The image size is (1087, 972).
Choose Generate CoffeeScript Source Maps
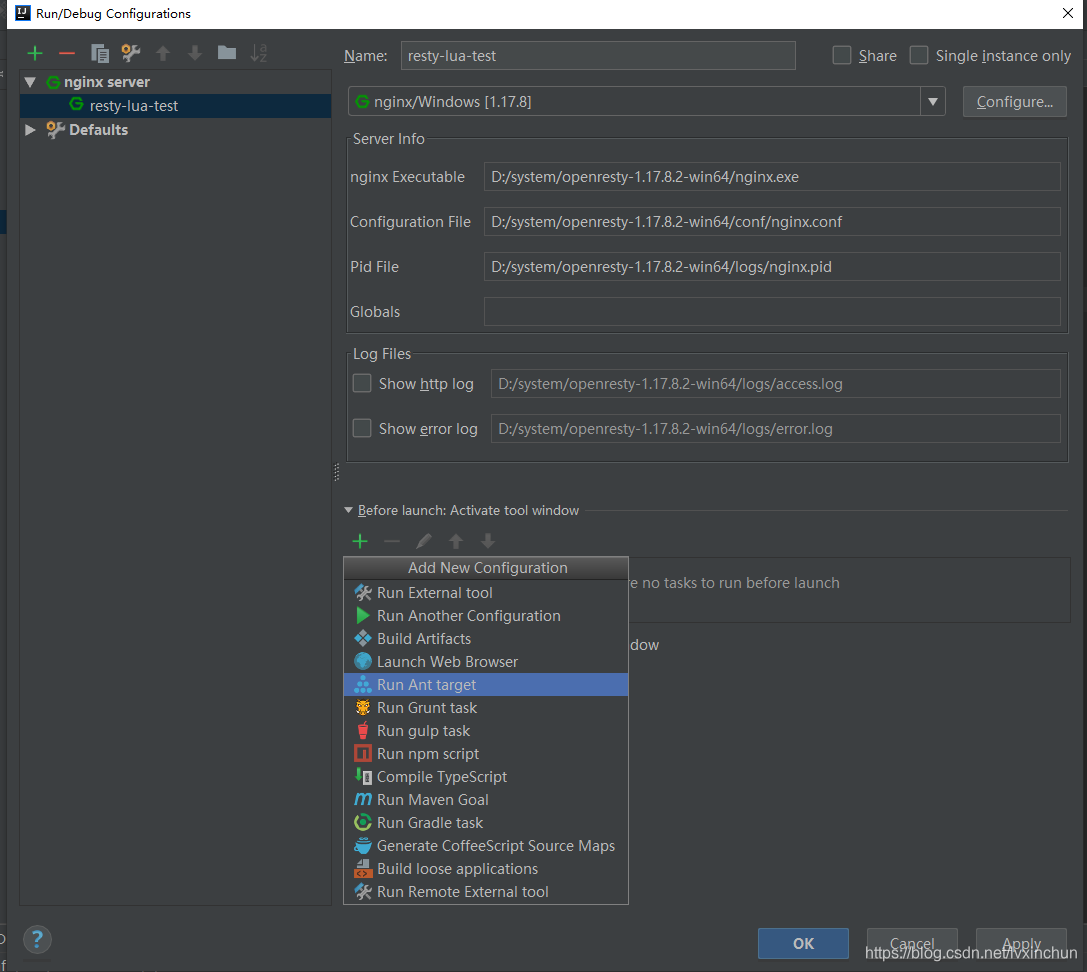pyautogui.click(x=486, y=845)
